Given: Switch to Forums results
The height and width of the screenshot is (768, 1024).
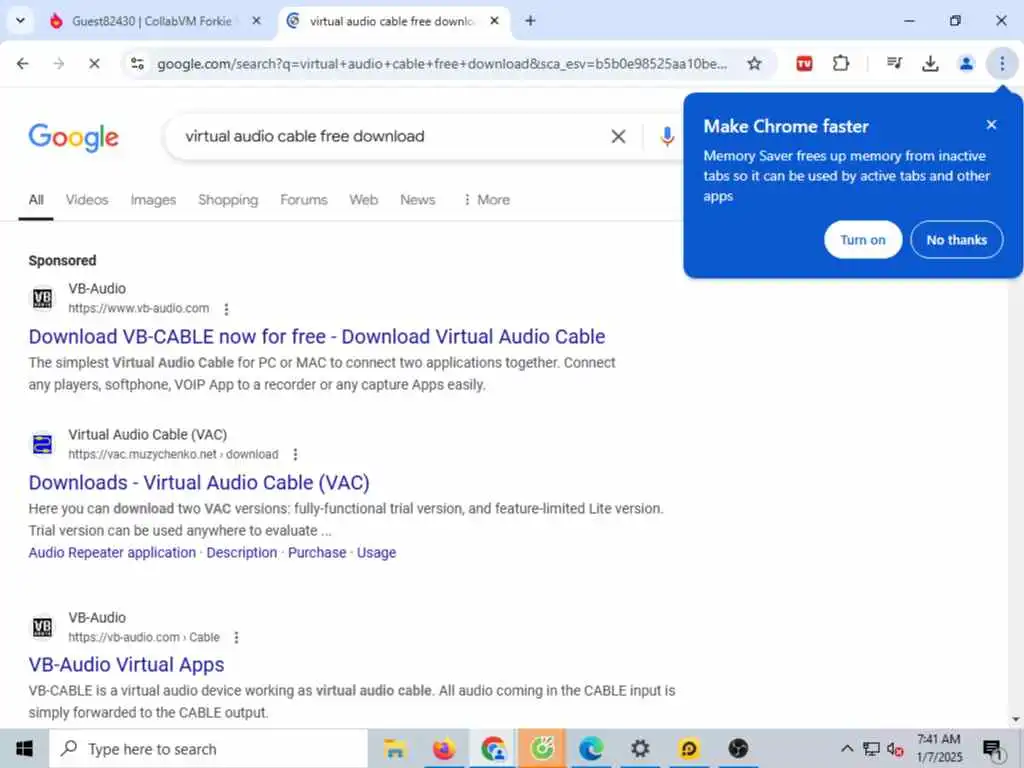Looking at the screenshot, I should [304, 200].
